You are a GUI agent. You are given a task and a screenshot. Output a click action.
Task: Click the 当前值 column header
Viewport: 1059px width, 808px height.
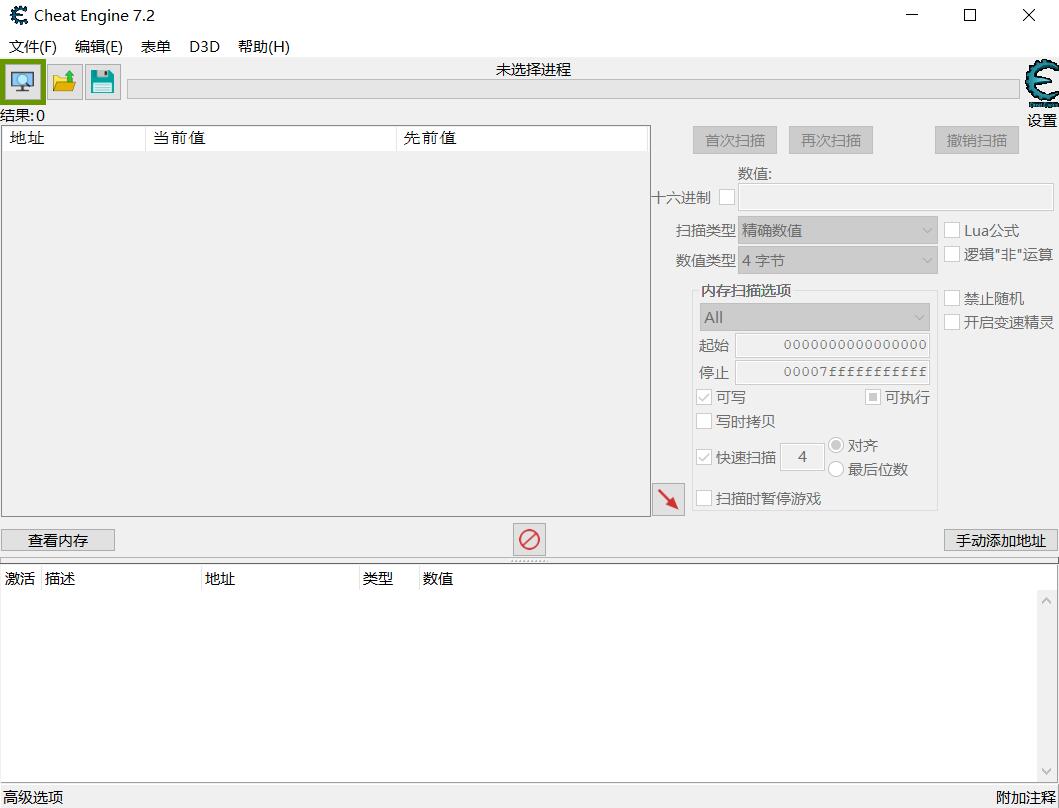click(x=270, y=138)
